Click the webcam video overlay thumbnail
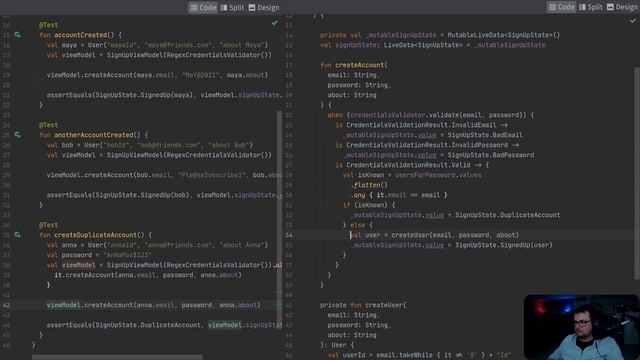Image resolution: width=640 pixels, height=360 pixels. pyautogui.click(x=582, y=327)
